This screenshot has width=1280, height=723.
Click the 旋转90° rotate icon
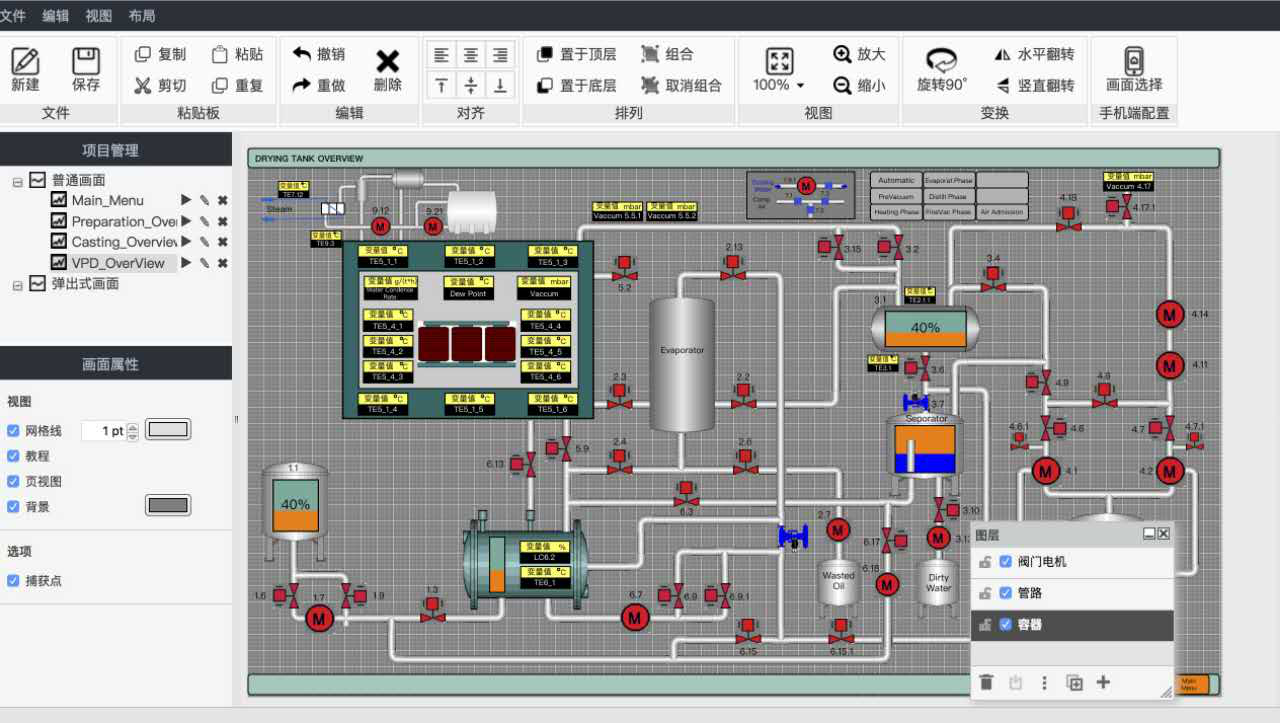(941, 60)
